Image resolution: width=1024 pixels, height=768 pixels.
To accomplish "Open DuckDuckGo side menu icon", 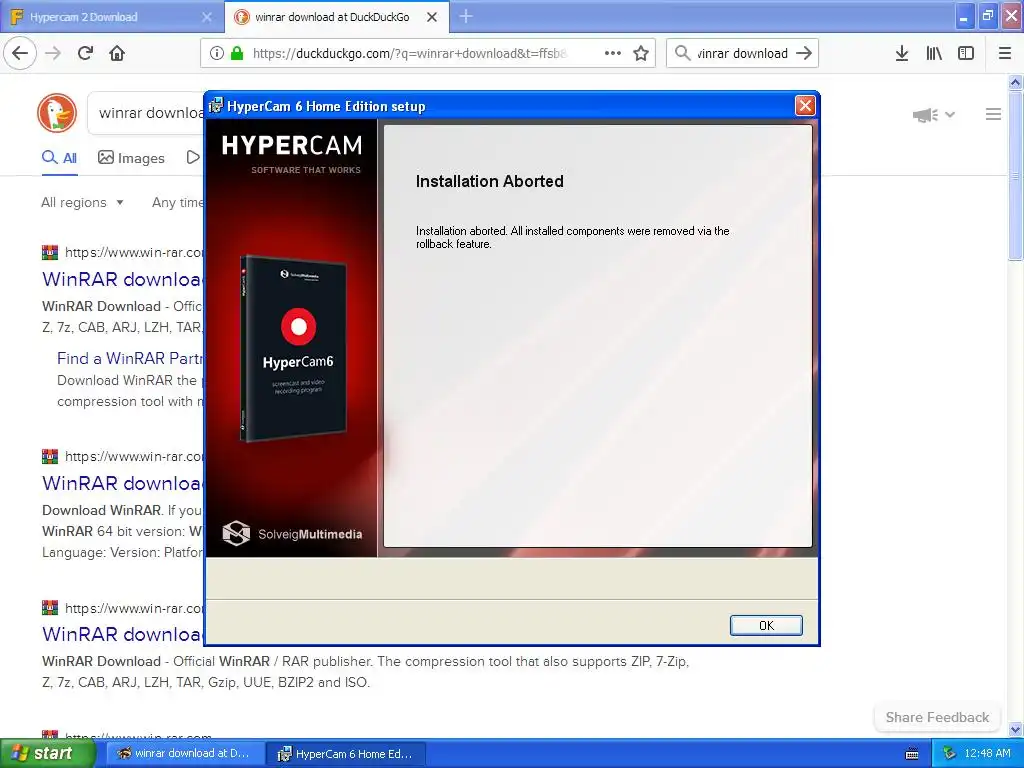I will 993,114.
